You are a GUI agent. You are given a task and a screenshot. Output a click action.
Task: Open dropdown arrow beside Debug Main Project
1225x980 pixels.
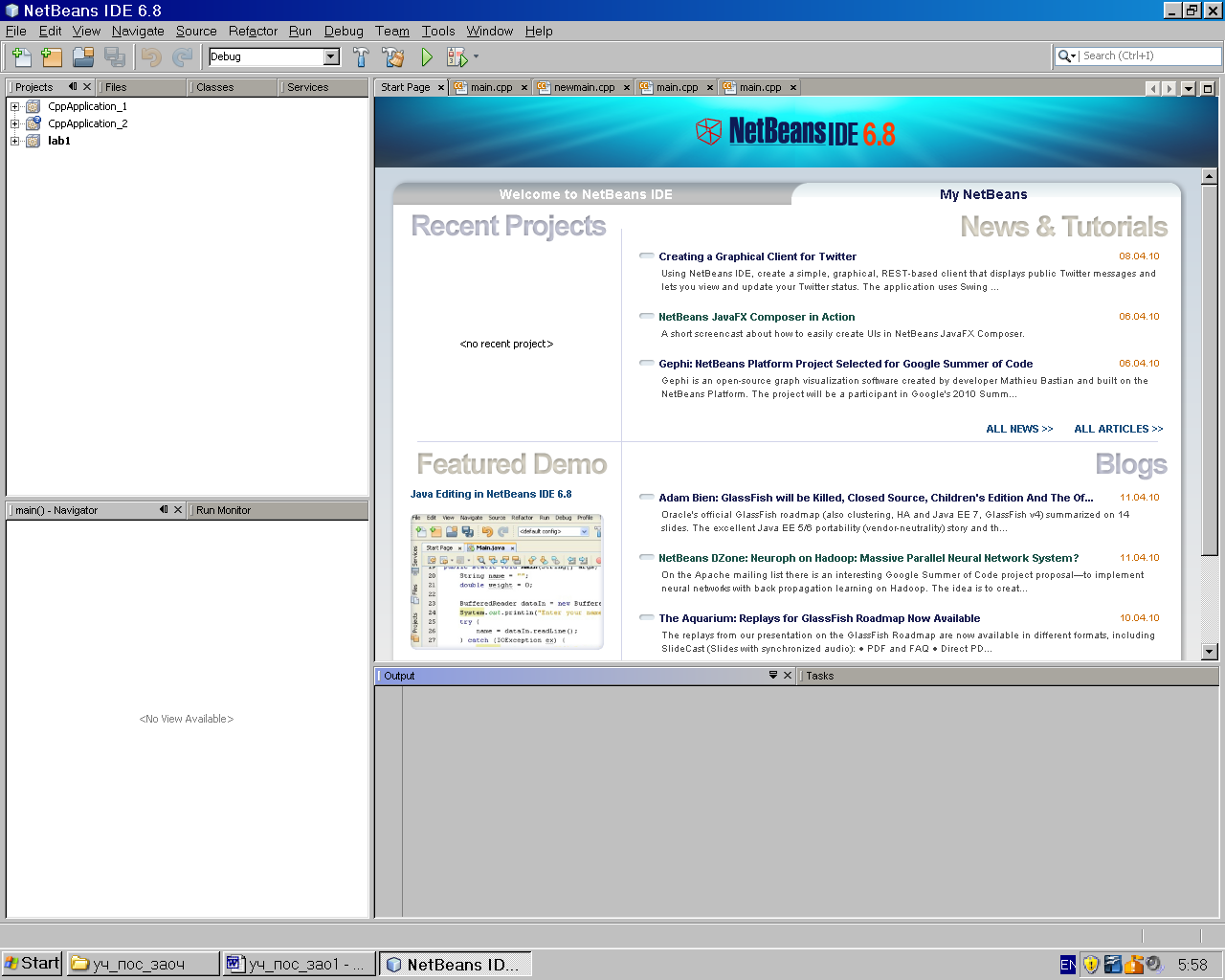[x=476, y=56]
